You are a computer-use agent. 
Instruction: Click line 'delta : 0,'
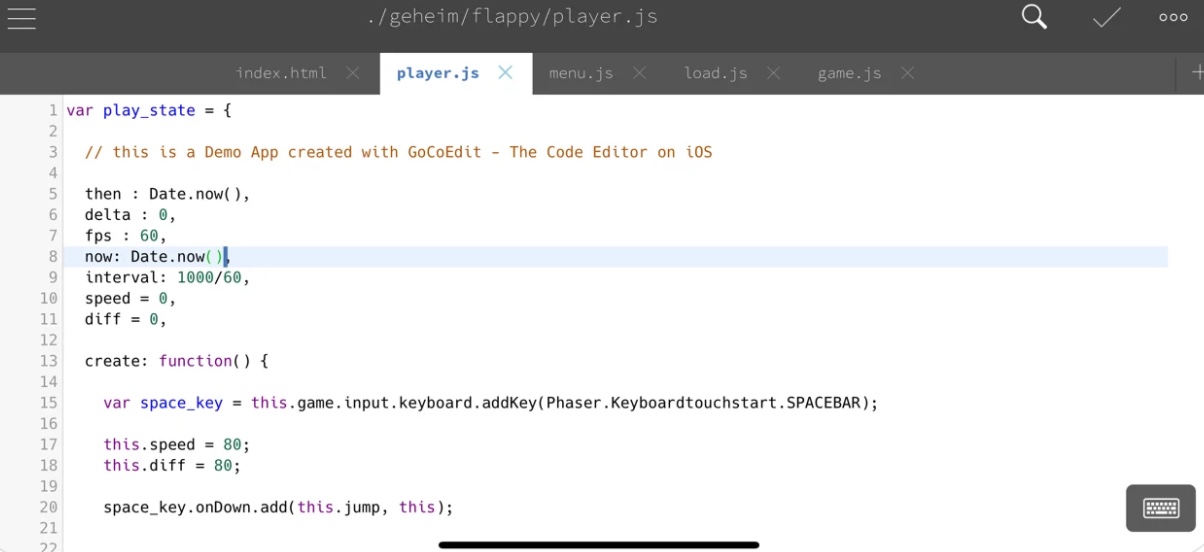pos(130,215)
